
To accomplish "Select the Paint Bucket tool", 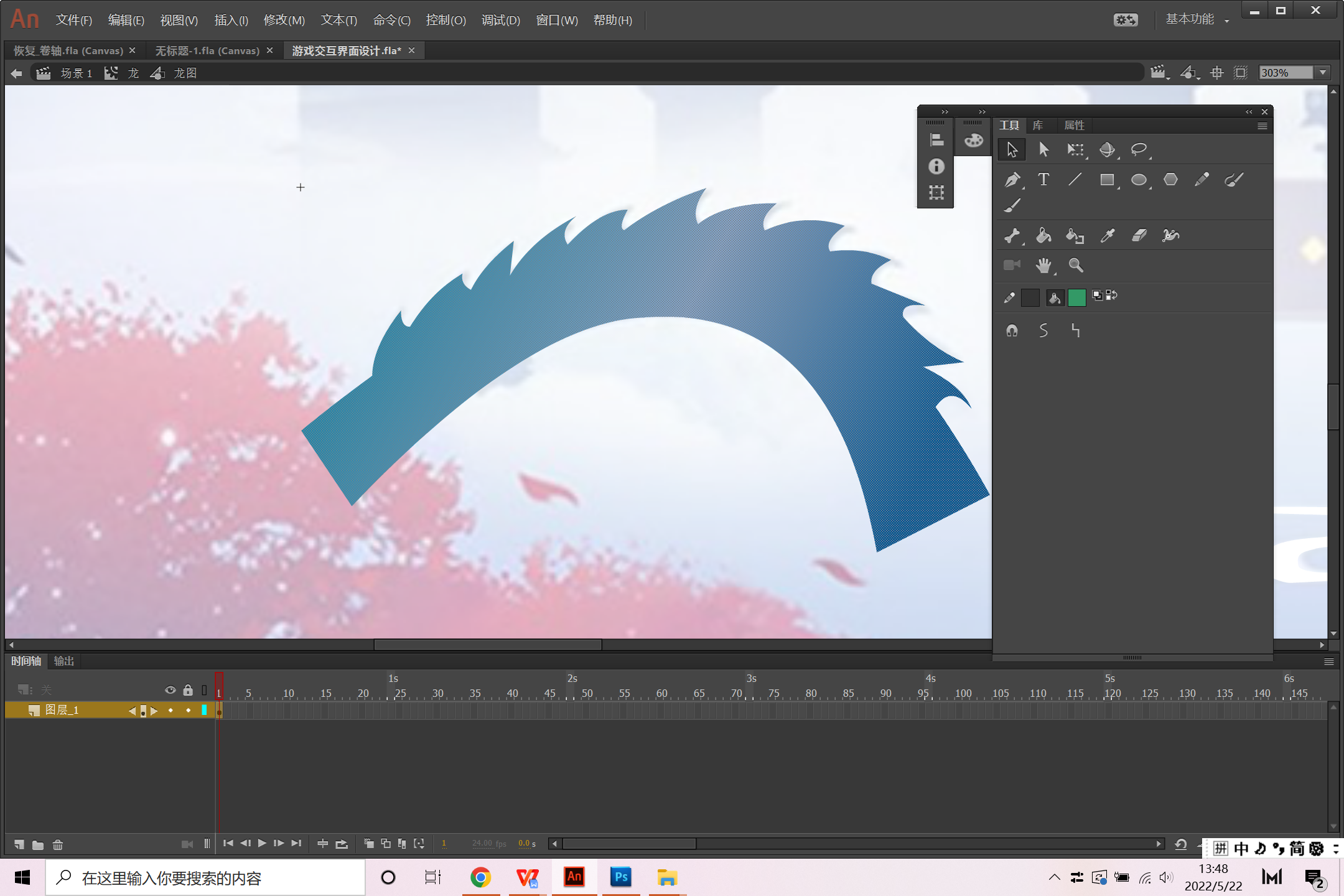I will 1043,235.
